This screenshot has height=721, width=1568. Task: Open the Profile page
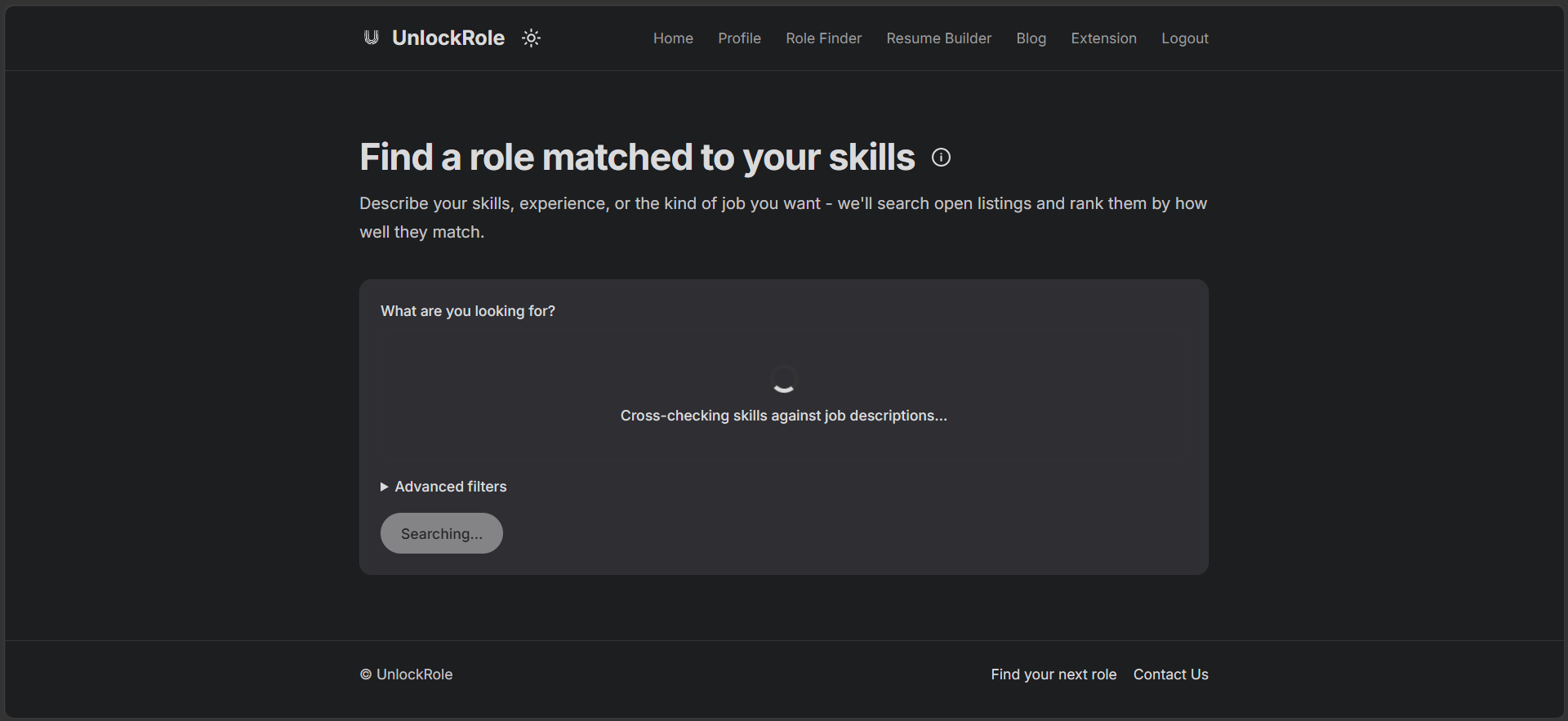tap(739, 38)
